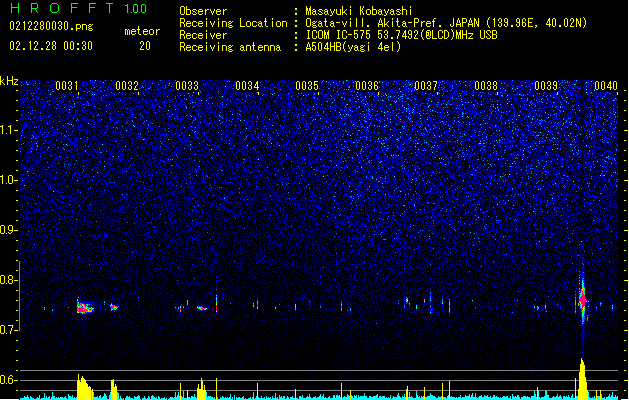Click the HROFFT 1.0.0 title text
The image size is (629, 400).
click(79, 8)
